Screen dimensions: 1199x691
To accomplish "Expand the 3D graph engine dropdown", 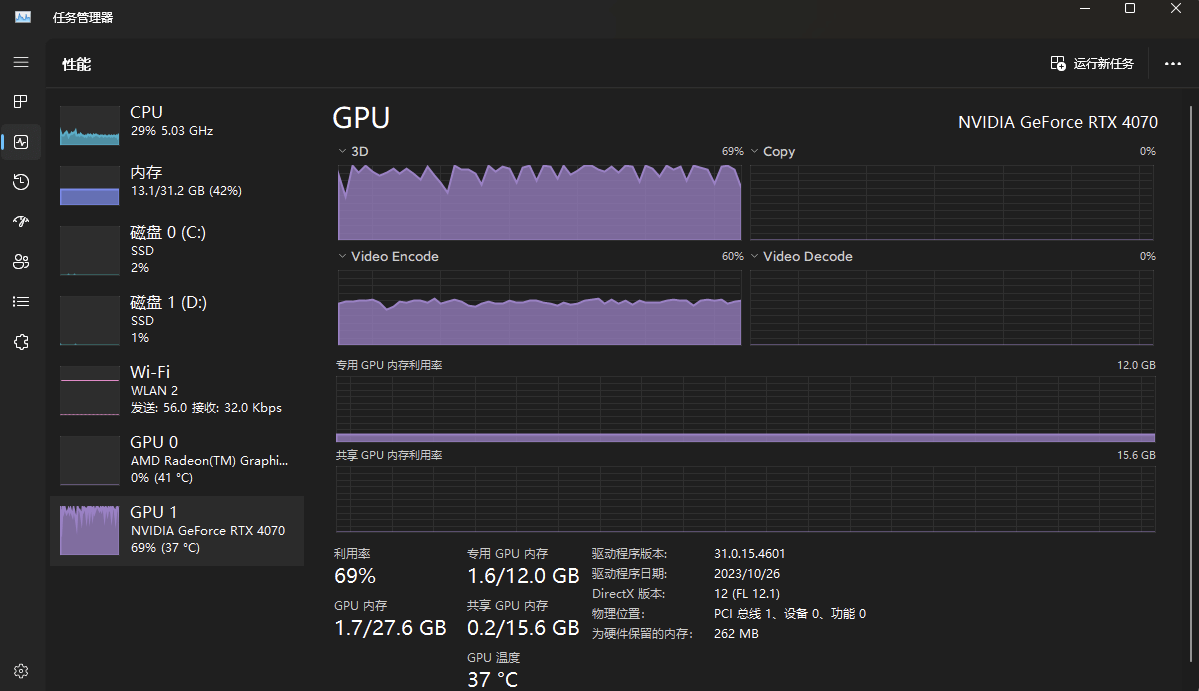I will 342,152.
